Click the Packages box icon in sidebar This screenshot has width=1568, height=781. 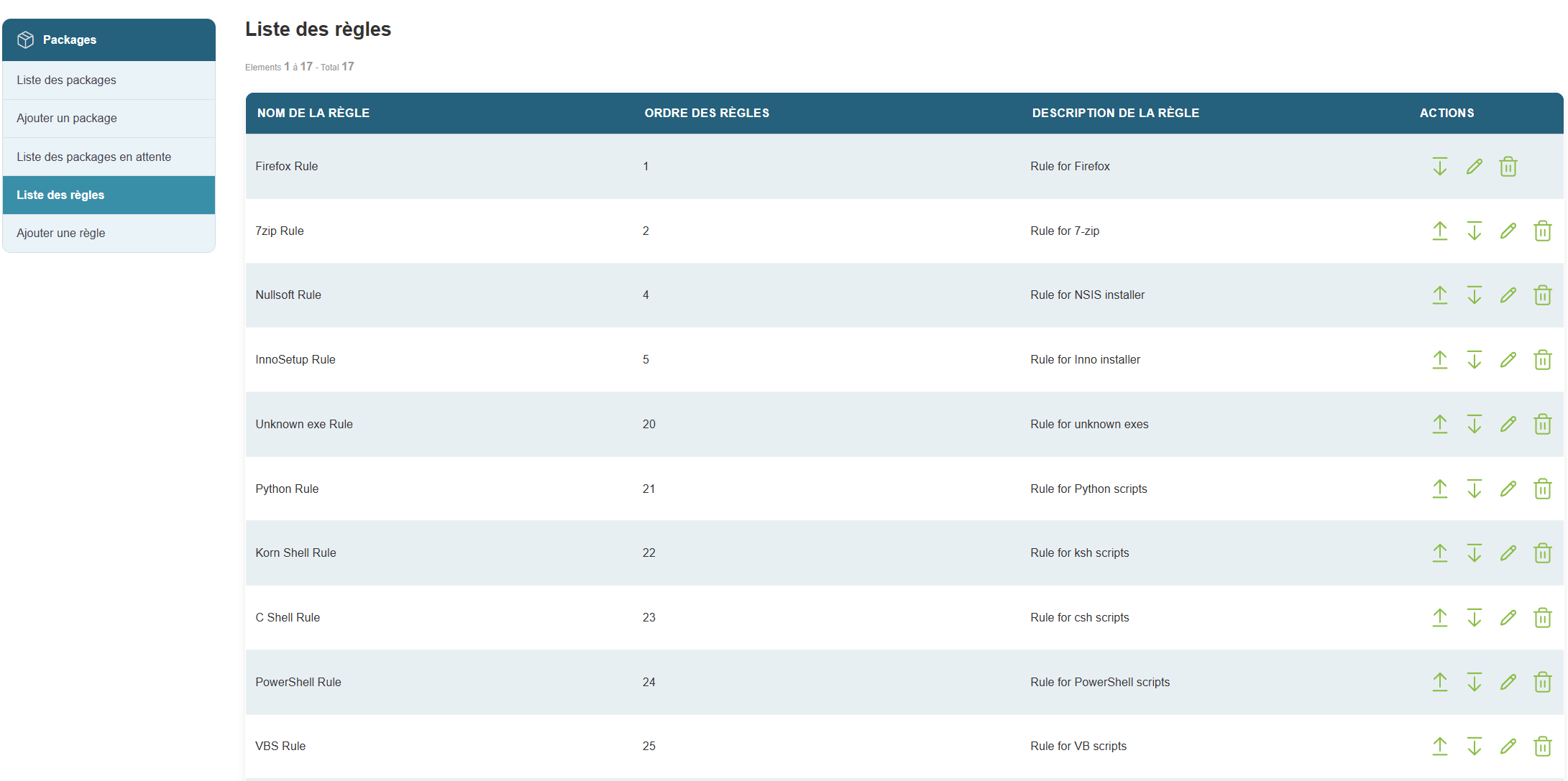26,40
